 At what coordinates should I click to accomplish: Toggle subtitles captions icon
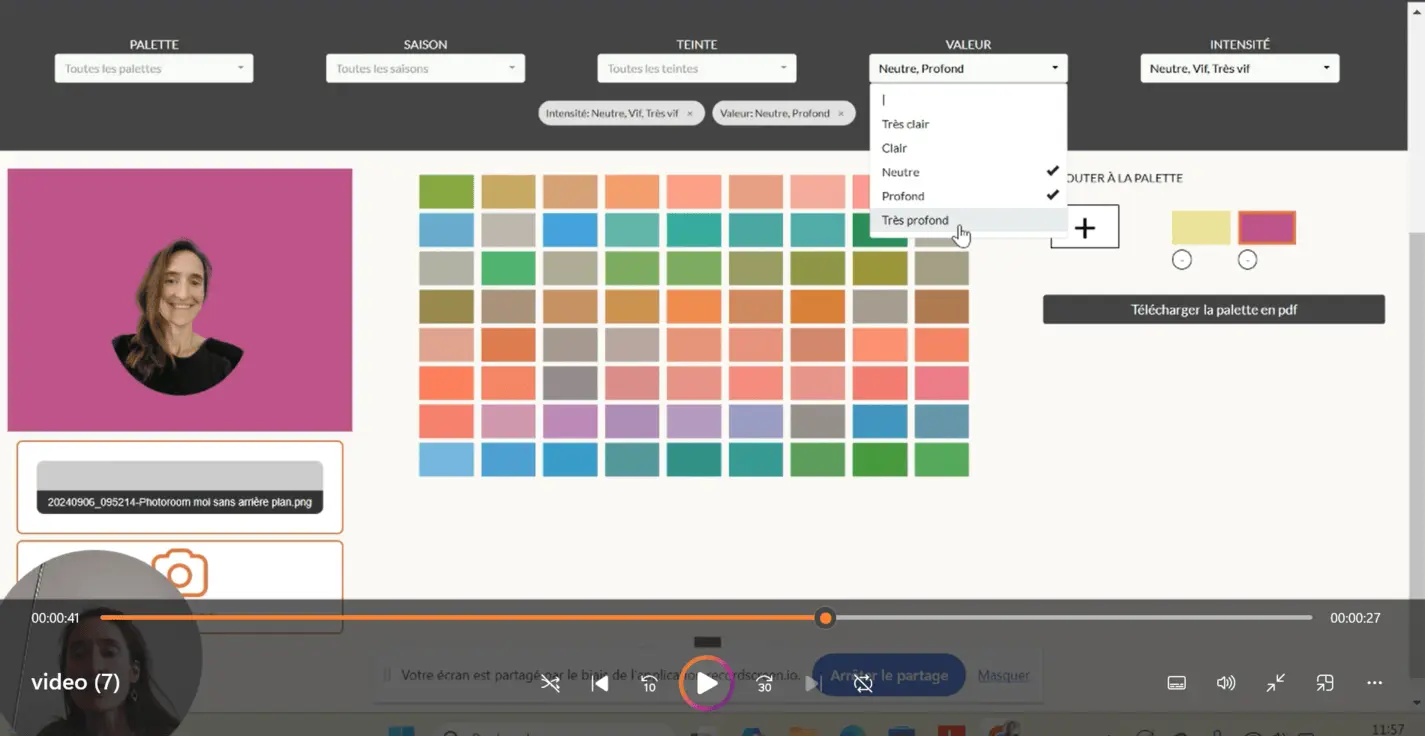click(1177, 683)
